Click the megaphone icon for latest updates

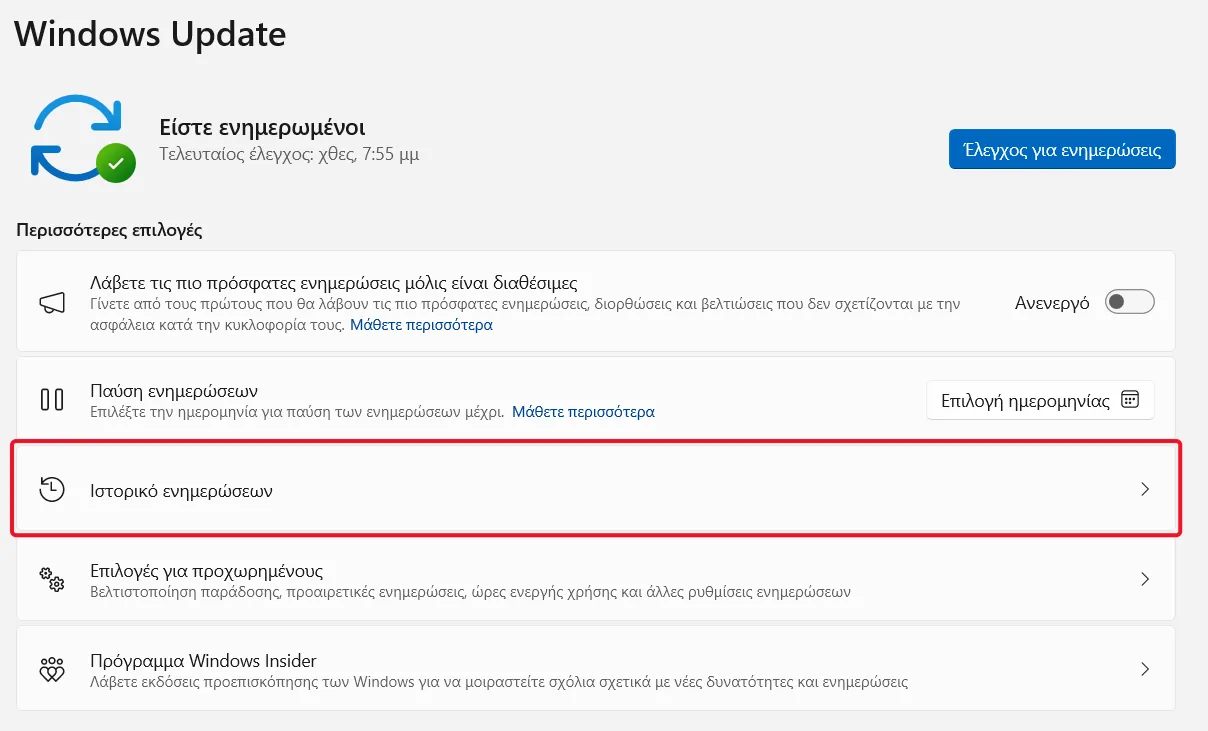pyautogui.click(x=52, y=303)
